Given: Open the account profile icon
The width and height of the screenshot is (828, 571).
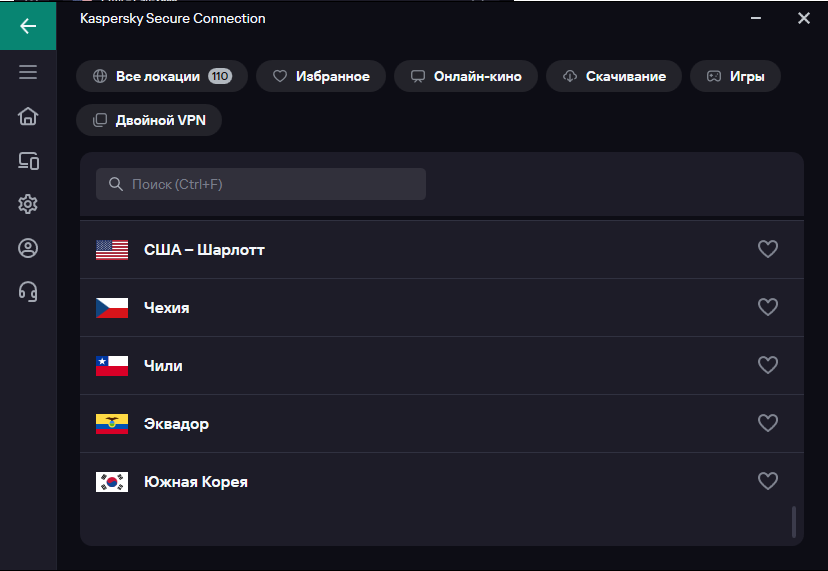Looking at the screenshot, I should [x=28, y=248].
